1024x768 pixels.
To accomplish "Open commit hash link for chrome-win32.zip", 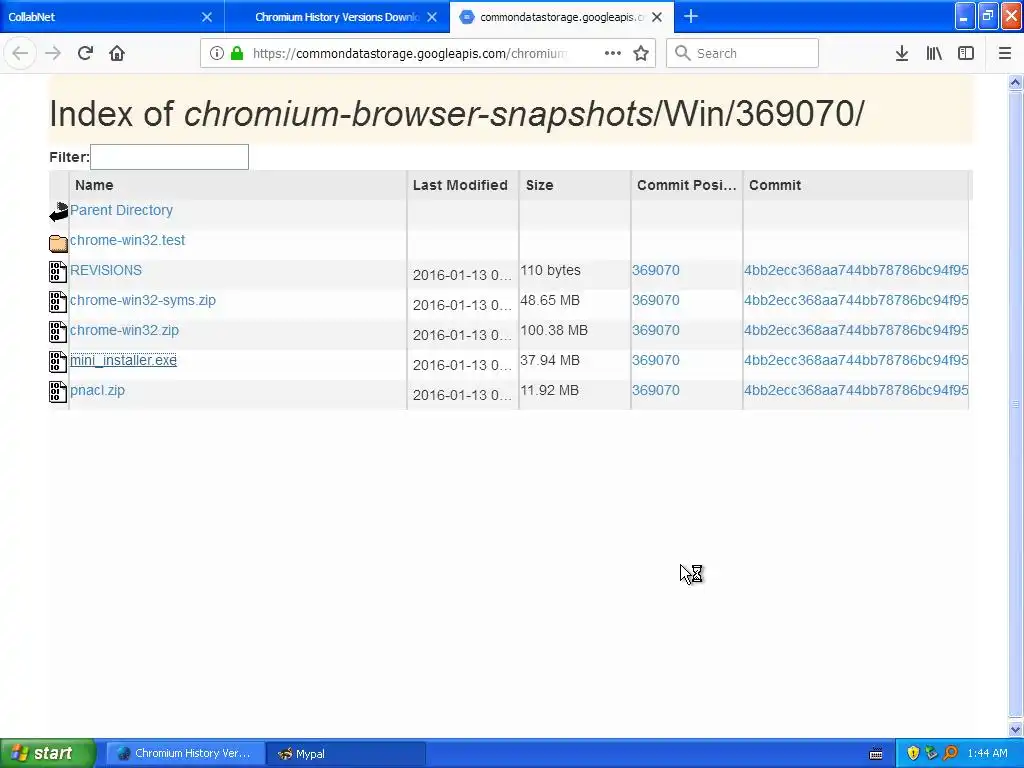I will [x=856, y=330].
